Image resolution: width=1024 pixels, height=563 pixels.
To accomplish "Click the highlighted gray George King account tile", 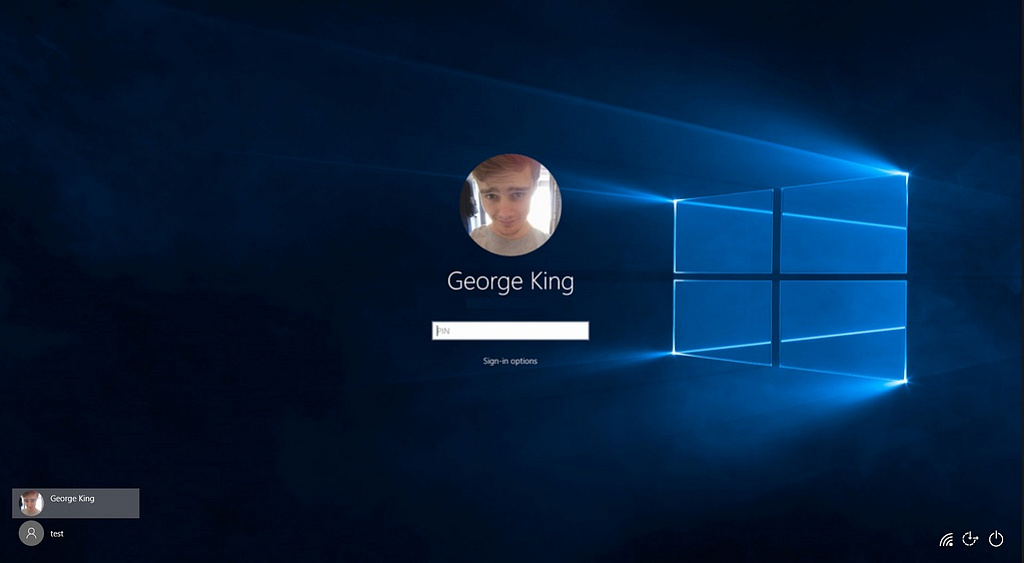I will click(x=76, y=503).
